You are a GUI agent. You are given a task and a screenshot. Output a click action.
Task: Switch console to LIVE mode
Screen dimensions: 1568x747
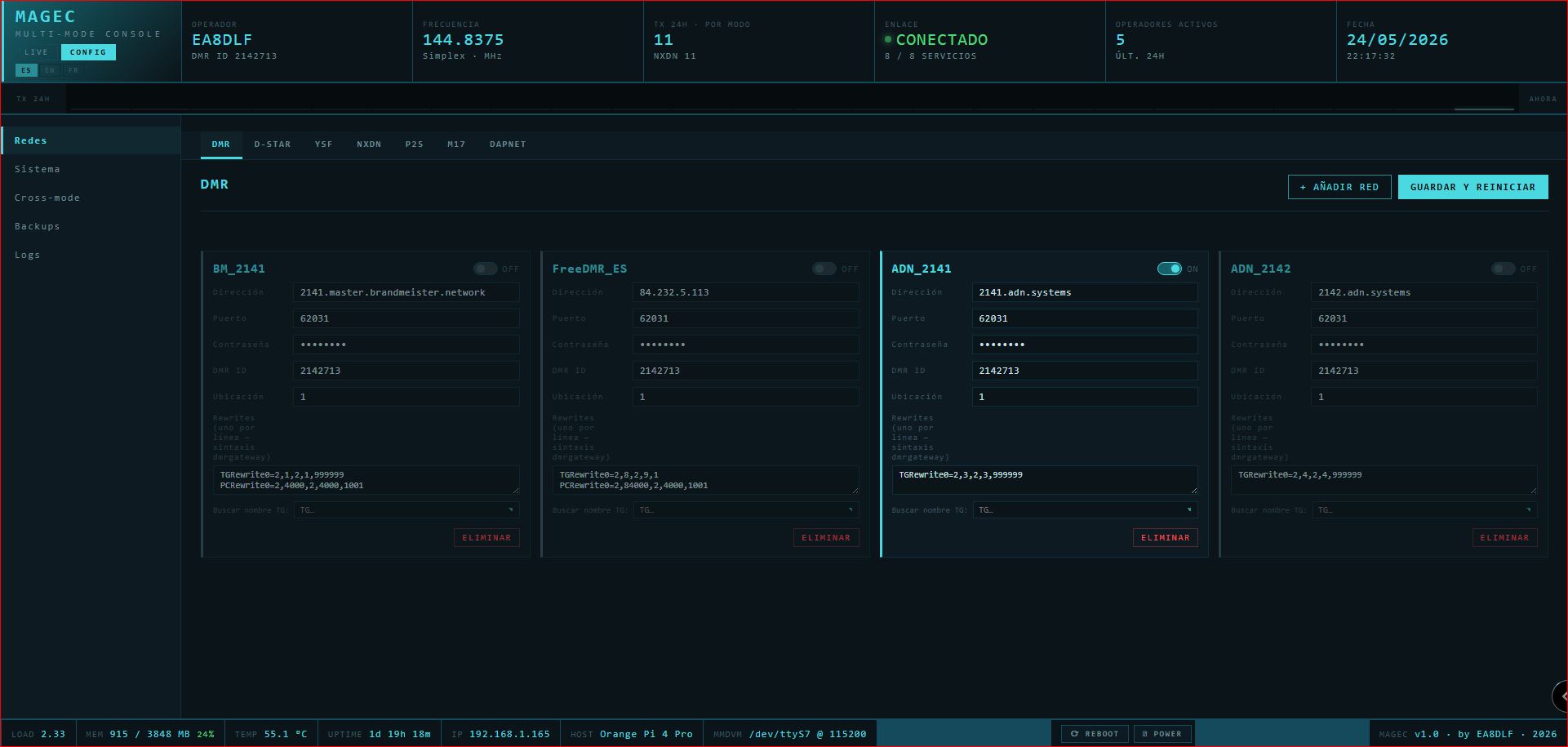pyautogui.click(x=37, y=52)
